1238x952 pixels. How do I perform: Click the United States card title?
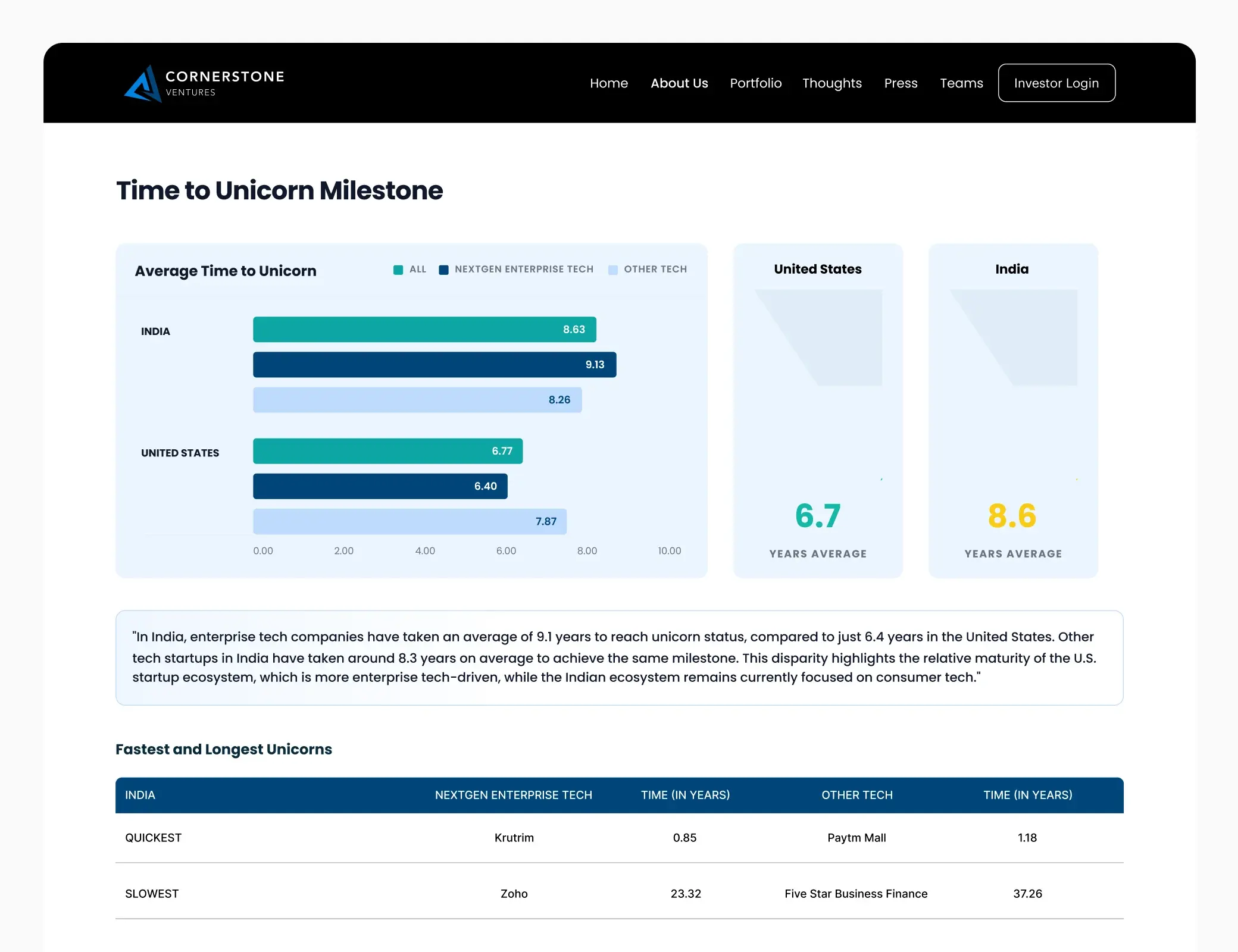(817, 269)
